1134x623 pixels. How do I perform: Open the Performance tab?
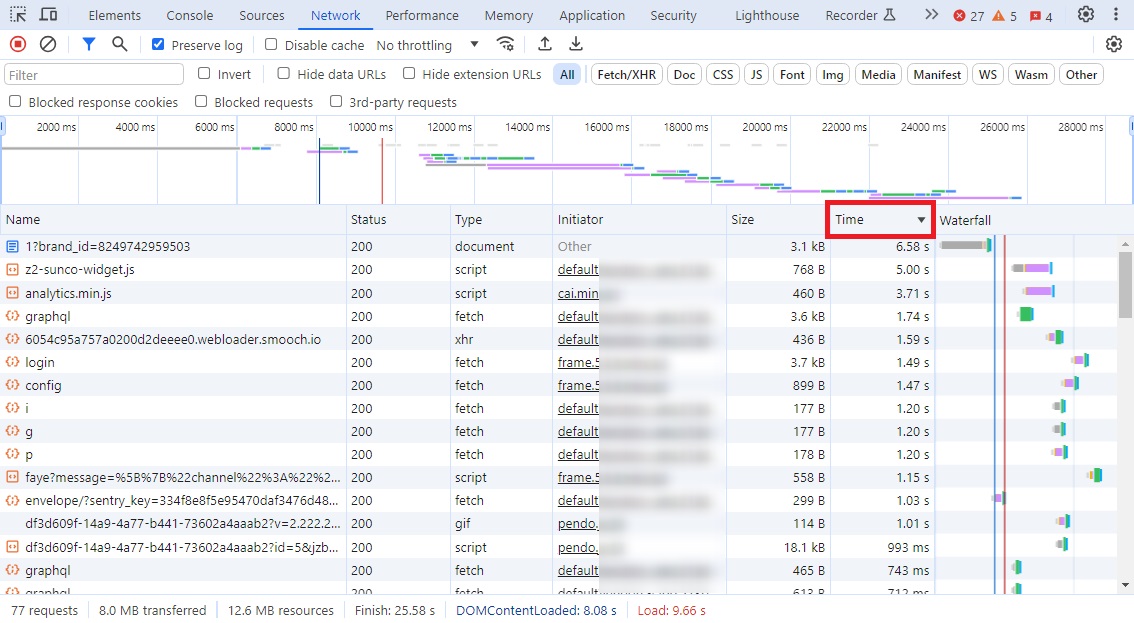pos(421,15)
